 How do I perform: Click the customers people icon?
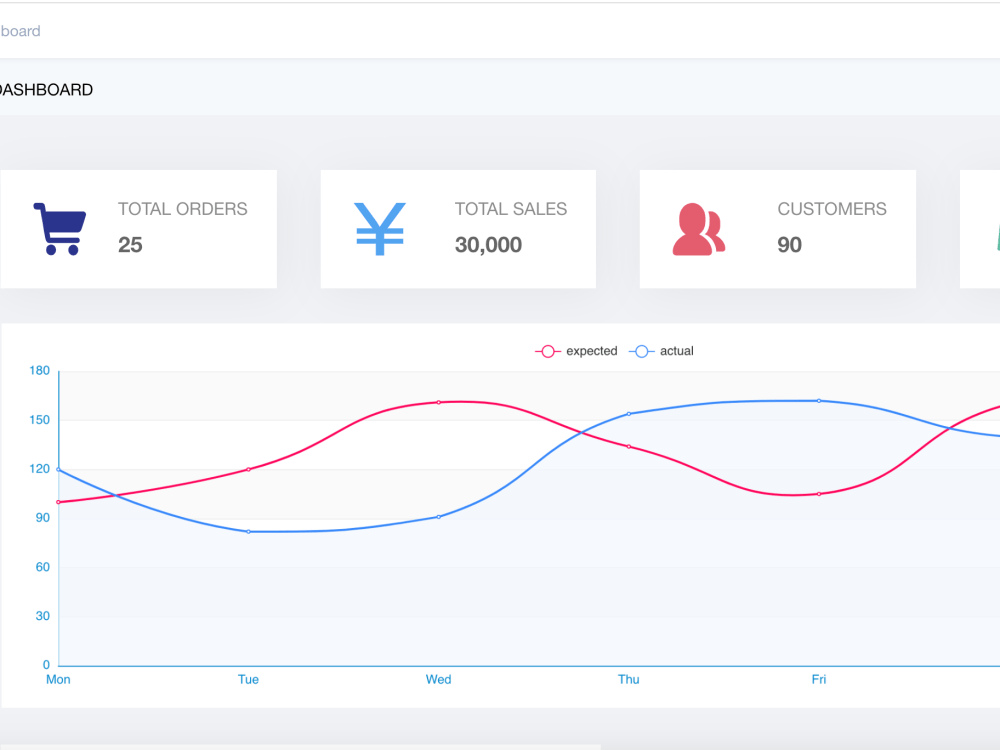(699, 230)
